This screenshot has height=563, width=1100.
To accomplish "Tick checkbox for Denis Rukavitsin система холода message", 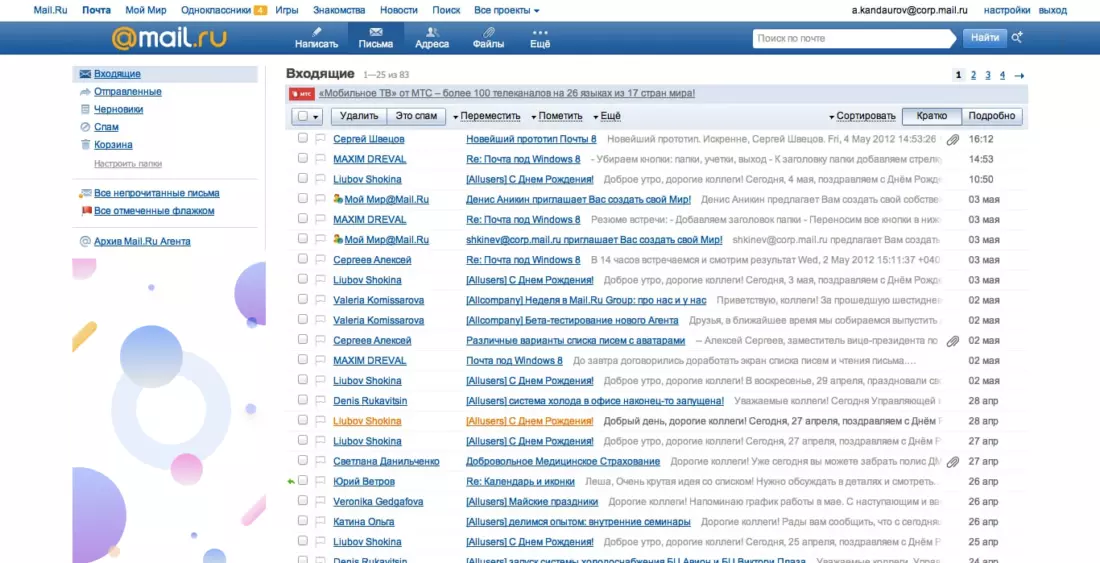I will [x=303, y=400].
